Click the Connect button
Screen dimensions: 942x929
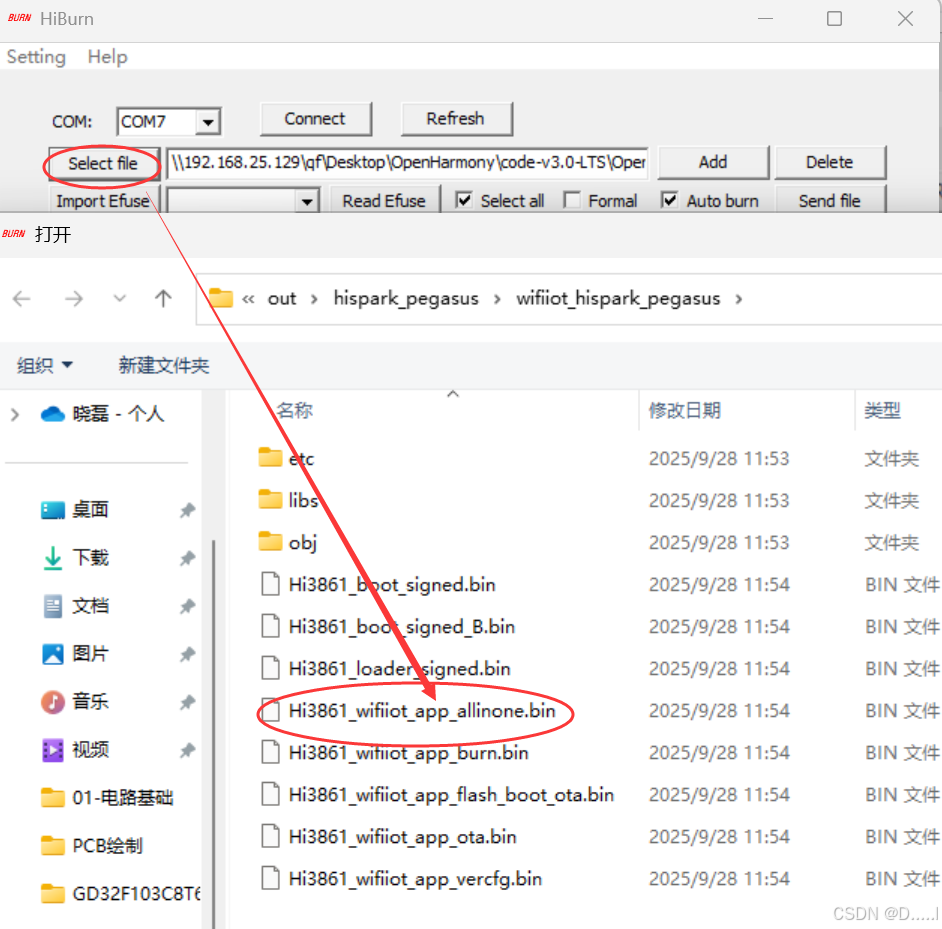pyautogui.click(x=315, y=119)
